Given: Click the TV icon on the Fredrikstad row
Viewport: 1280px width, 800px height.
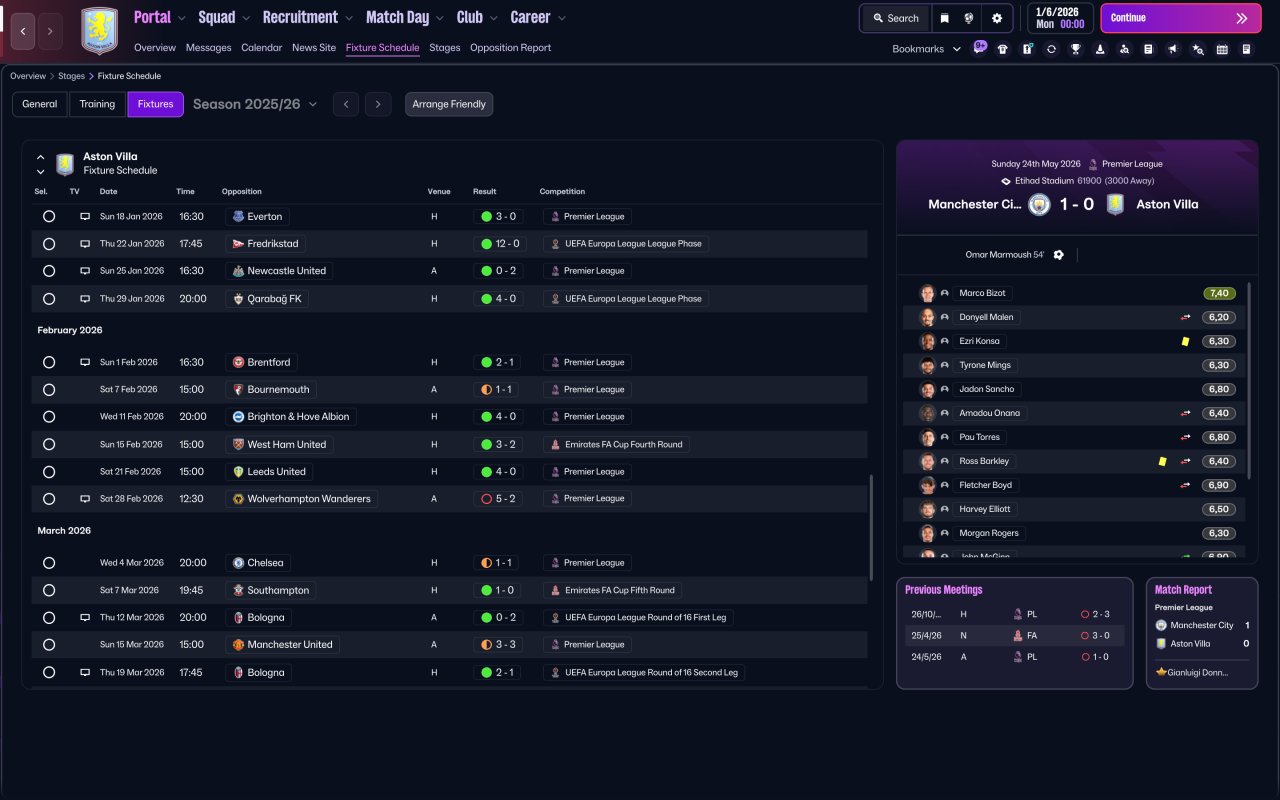Looking at the screenshot, I should point(85,244).
